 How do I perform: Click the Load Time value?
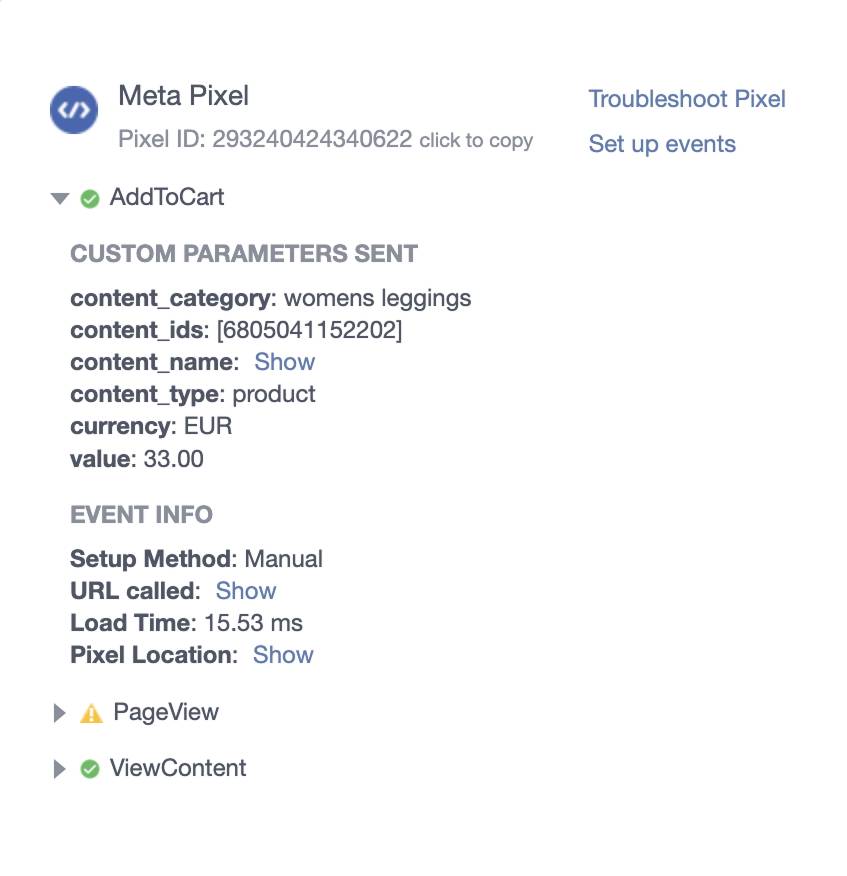tap(253, 623)
